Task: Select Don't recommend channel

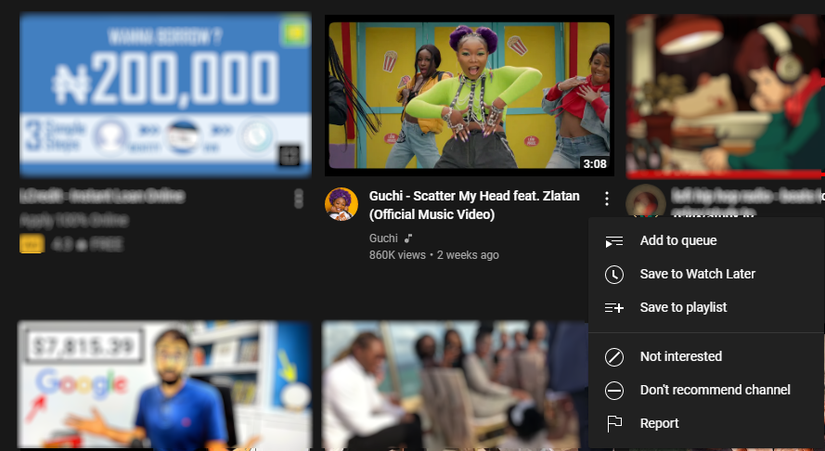Action: (x=706, y=390)
